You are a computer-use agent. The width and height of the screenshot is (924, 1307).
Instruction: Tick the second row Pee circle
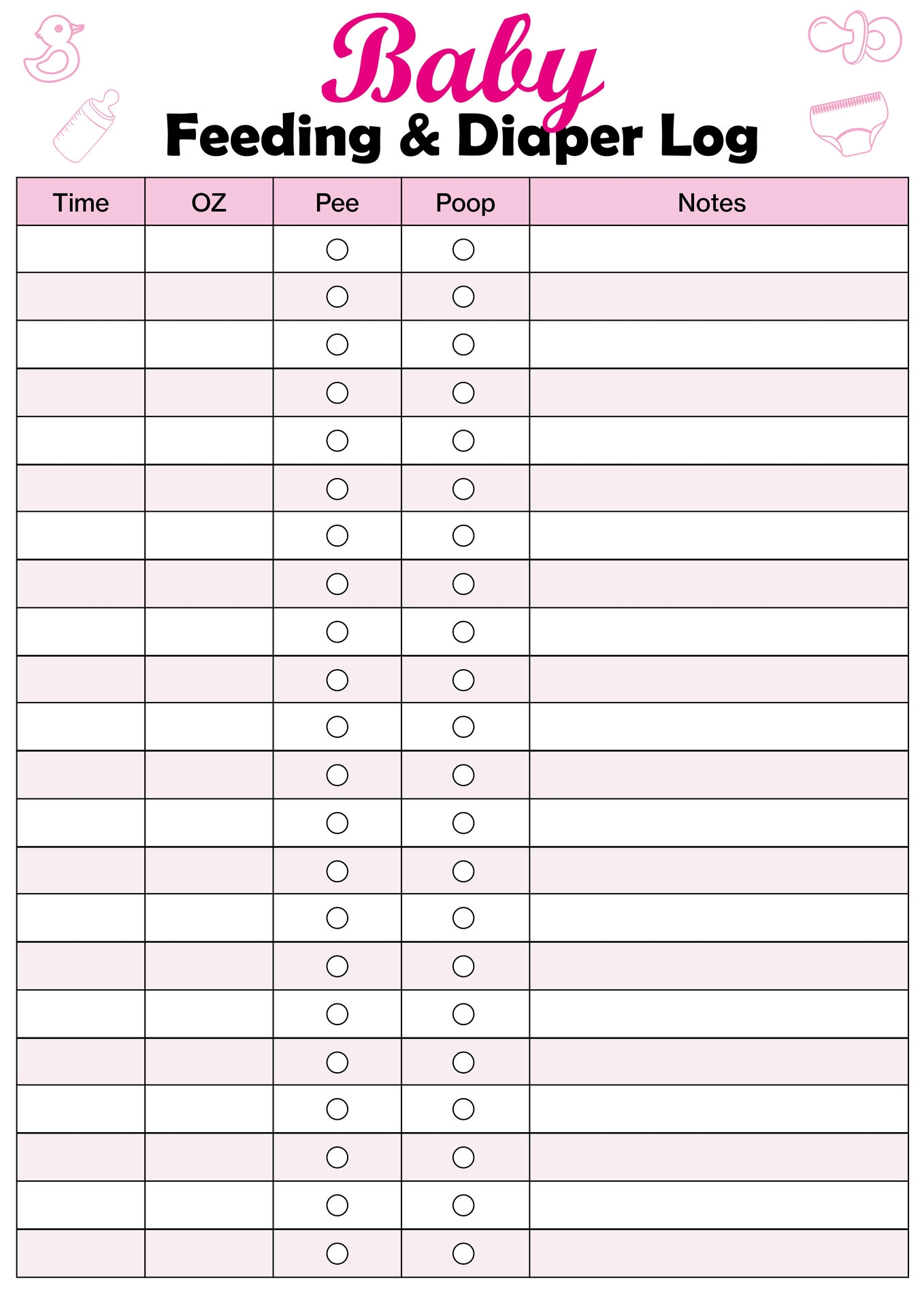[x=337, y=297]
